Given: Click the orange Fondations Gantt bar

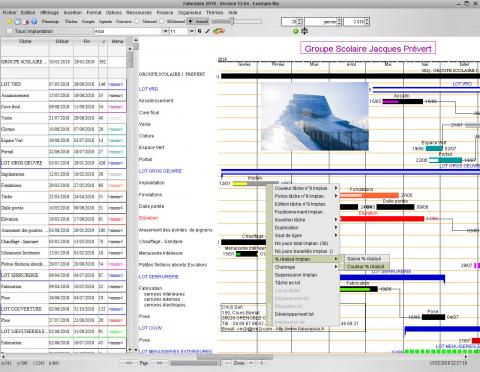Looking at the screenshot, I should [369, 195].
